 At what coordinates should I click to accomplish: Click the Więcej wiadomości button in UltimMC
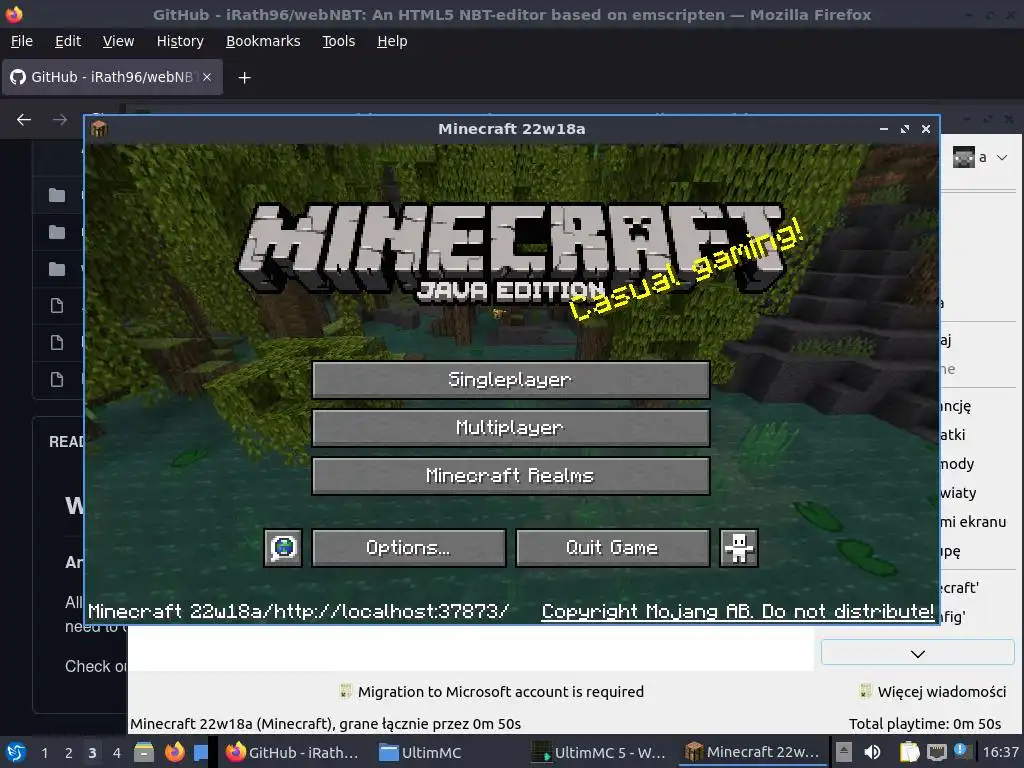(x=933, y=692)
